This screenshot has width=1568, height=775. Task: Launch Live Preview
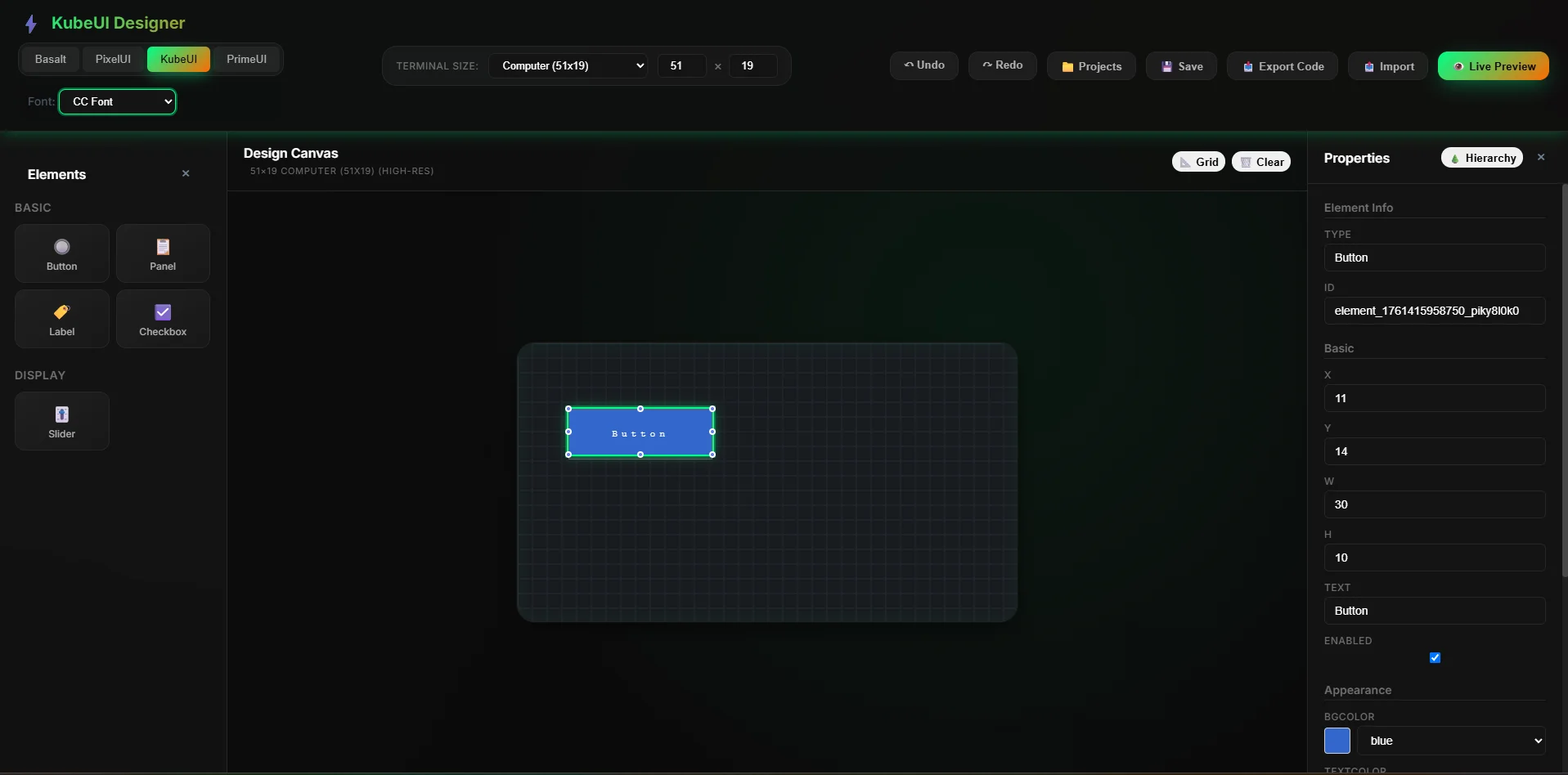tap(1493, 66)
